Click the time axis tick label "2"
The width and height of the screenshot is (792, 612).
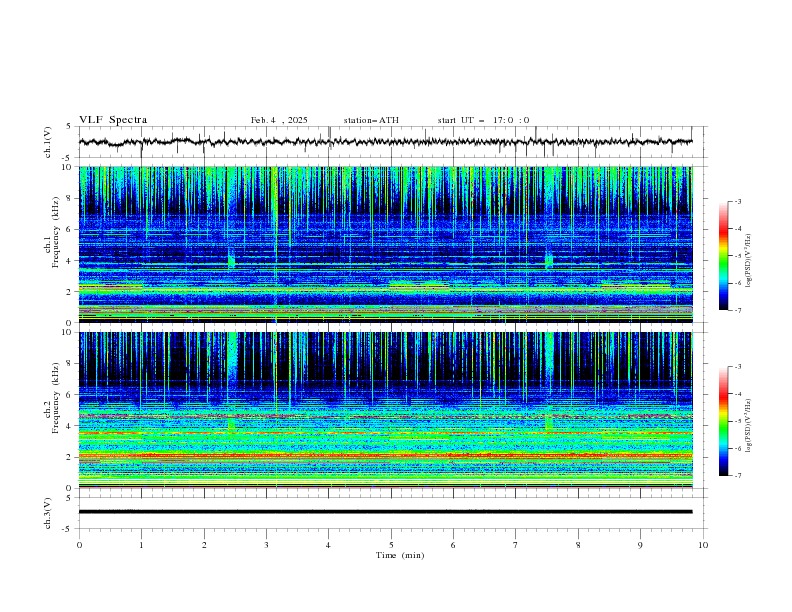pos(204,545)
